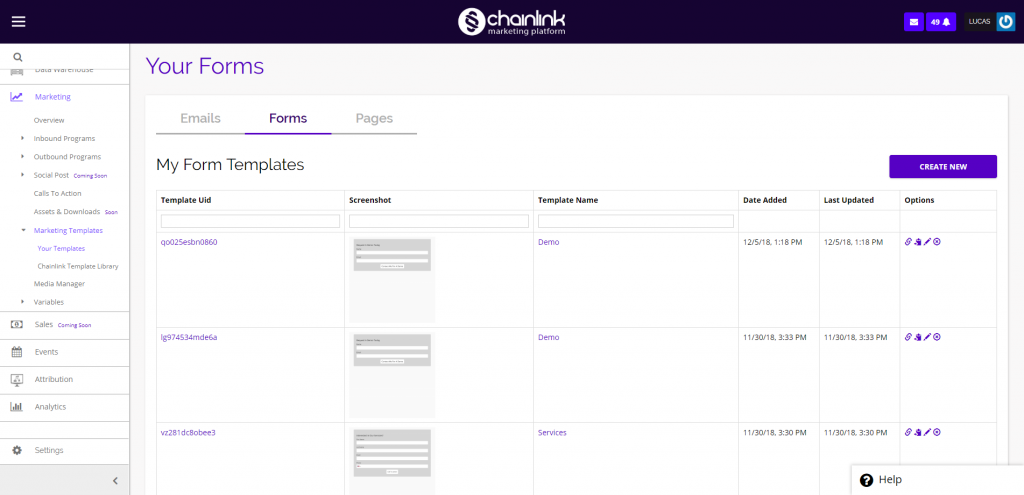The height and width of the screenshot is (495, 1024).
Task: Click the Settings gear icon in the sidebar
Action: pos(17,450)
